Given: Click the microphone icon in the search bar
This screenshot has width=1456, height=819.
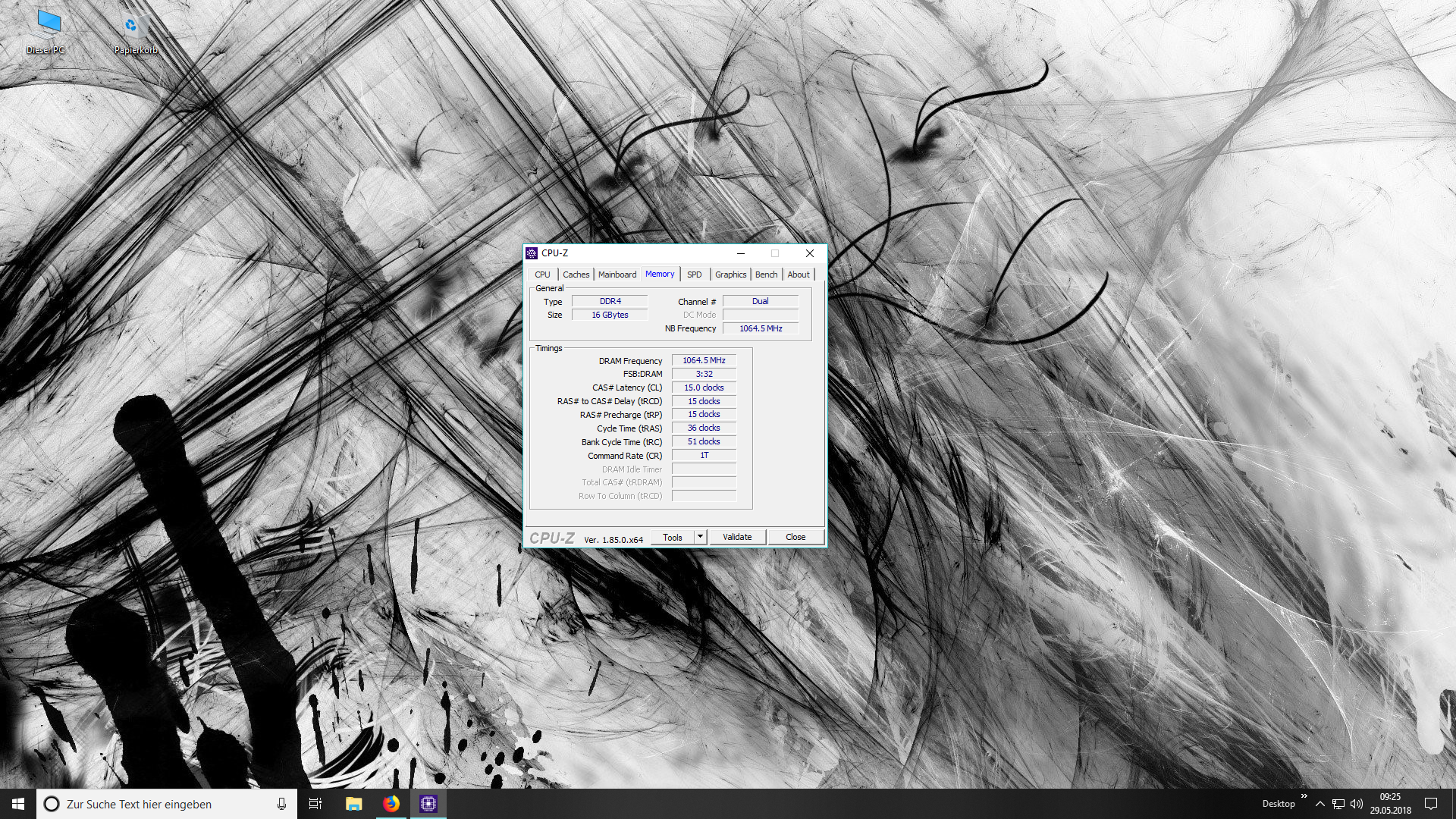Looking at the screenshot, I should 281,803.
